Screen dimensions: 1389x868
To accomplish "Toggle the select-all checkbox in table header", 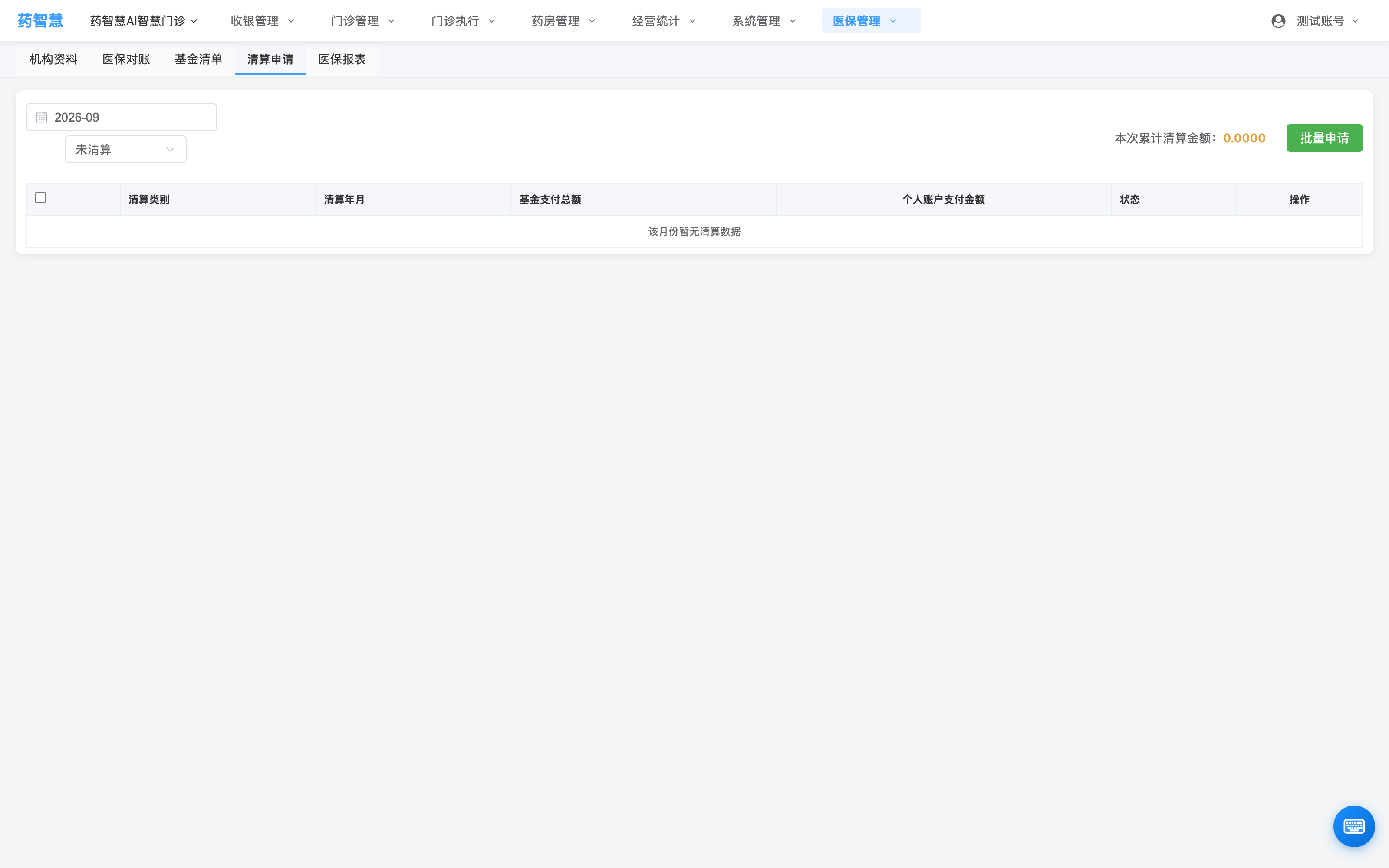I will click(x=40, y=197).
